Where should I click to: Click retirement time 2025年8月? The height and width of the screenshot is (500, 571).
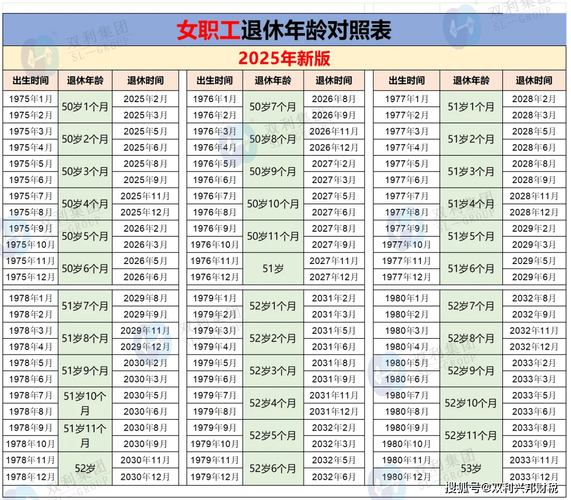[145, 164]
